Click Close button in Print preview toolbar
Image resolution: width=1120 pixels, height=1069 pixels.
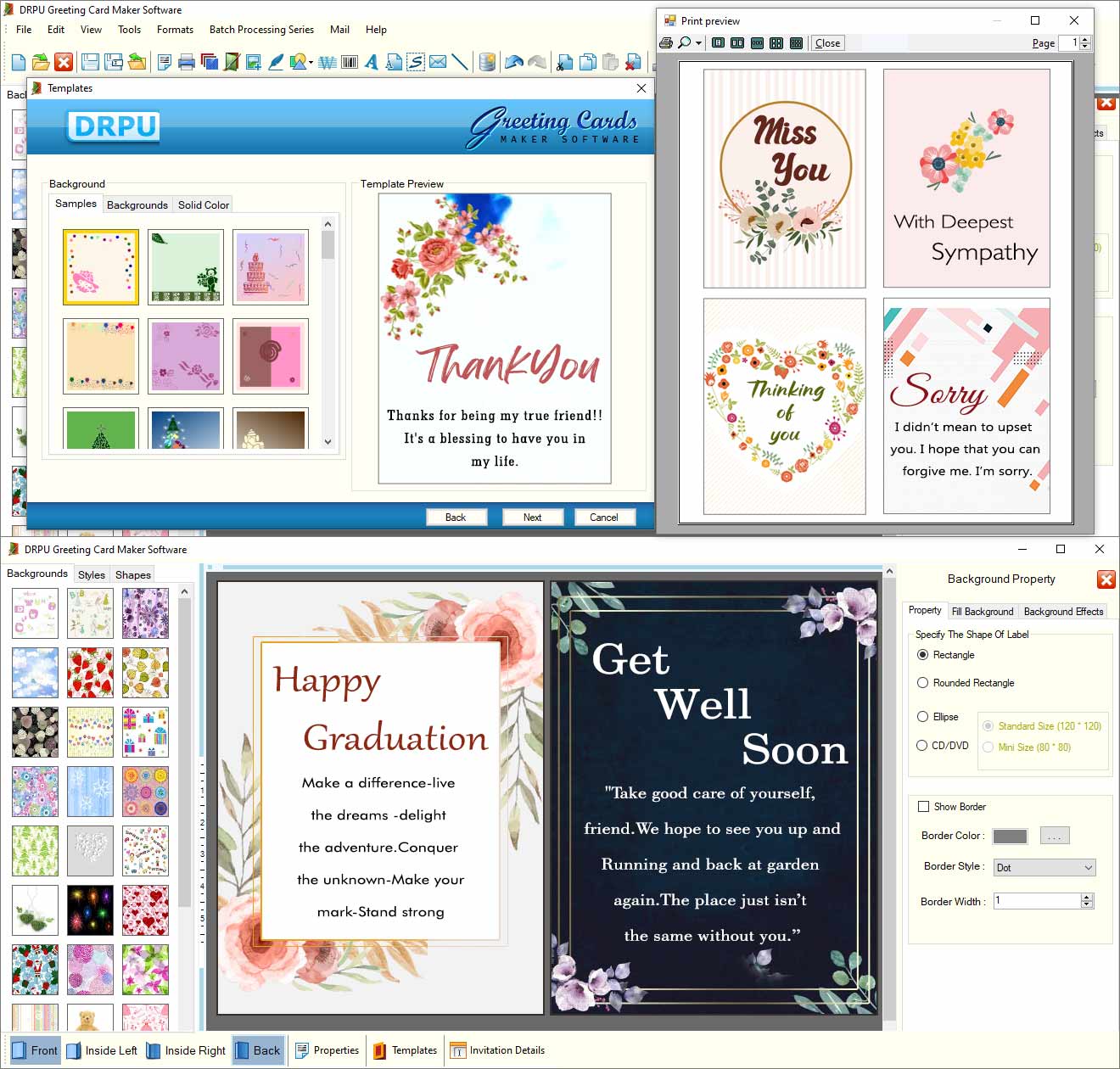click(827, 43)
